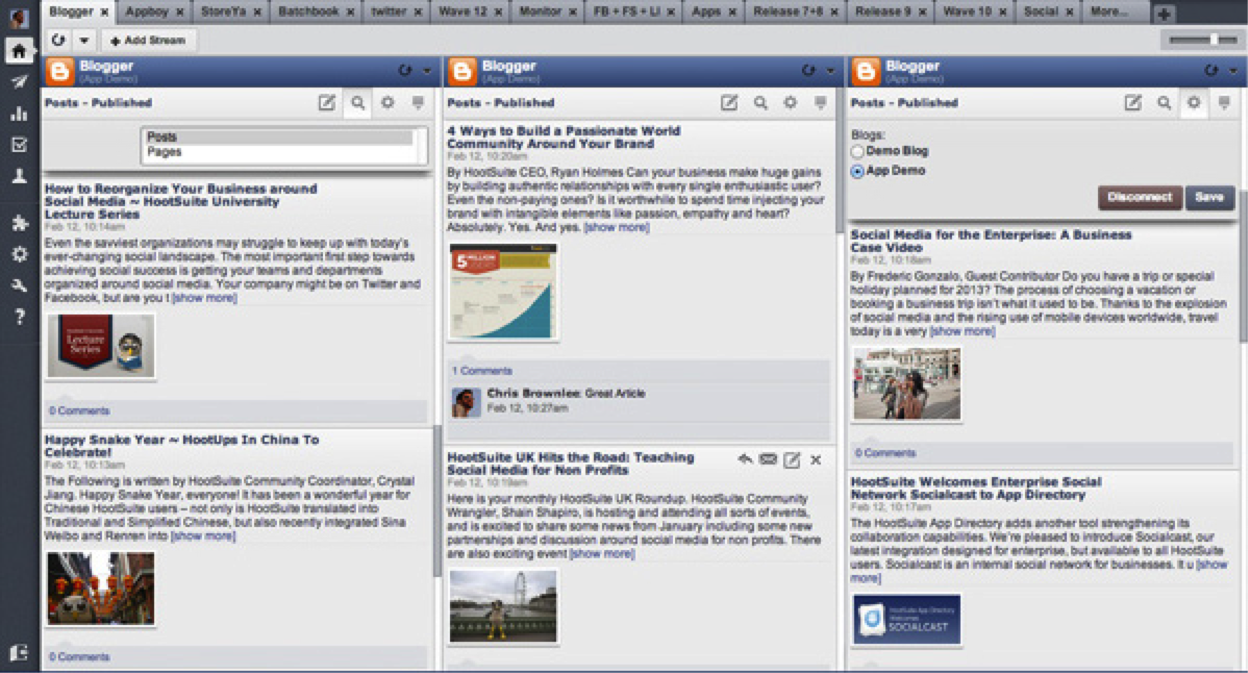Click the Add Stream button
This screenshot has height=673, width=1248.
point(148,41)
